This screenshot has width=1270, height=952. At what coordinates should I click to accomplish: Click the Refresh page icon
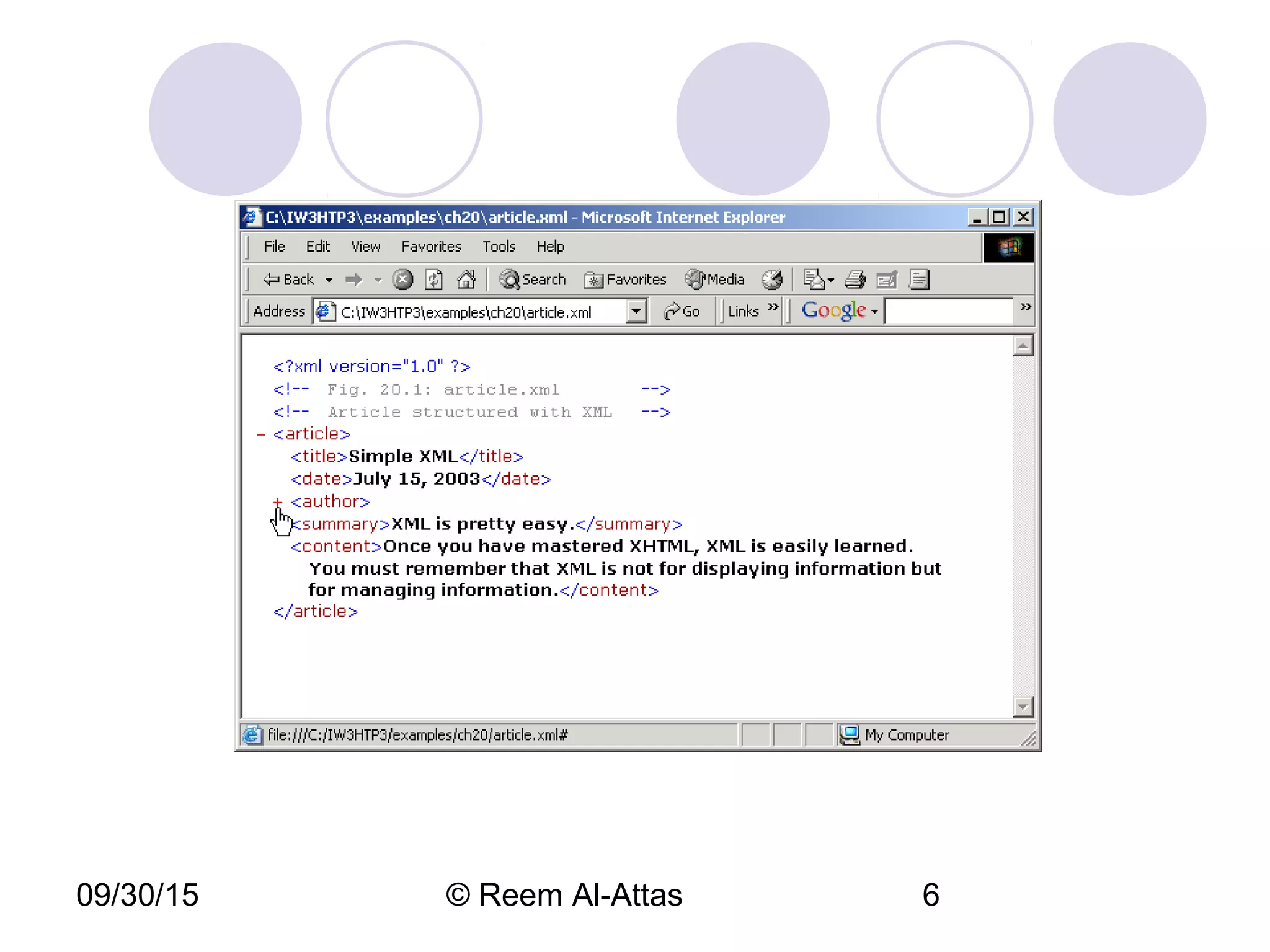tap(434, 280)
